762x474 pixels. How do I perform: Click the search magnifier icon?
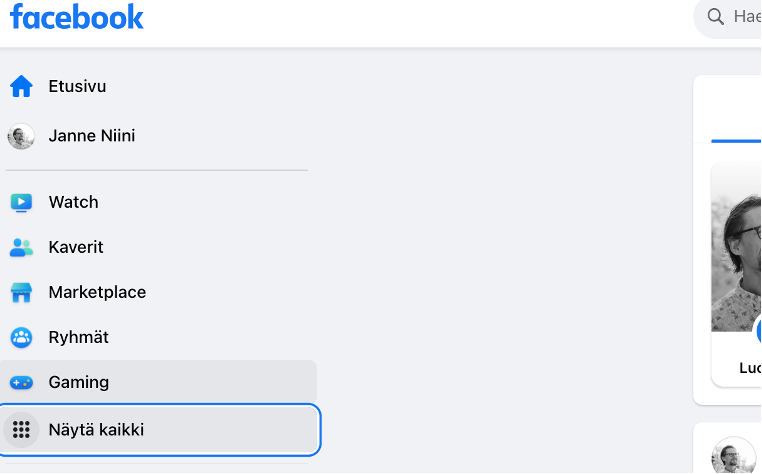[715, 17]
